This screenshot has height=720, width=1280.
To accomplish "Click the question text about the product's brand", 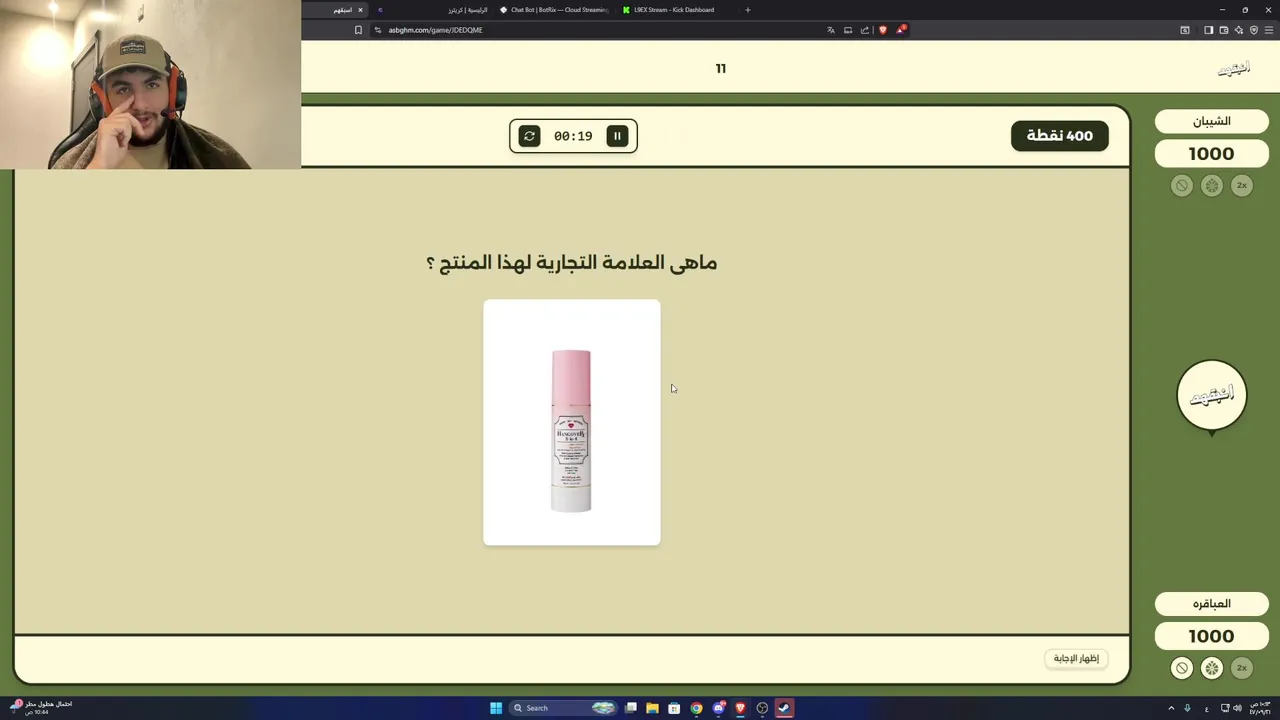I will [571, 263].
